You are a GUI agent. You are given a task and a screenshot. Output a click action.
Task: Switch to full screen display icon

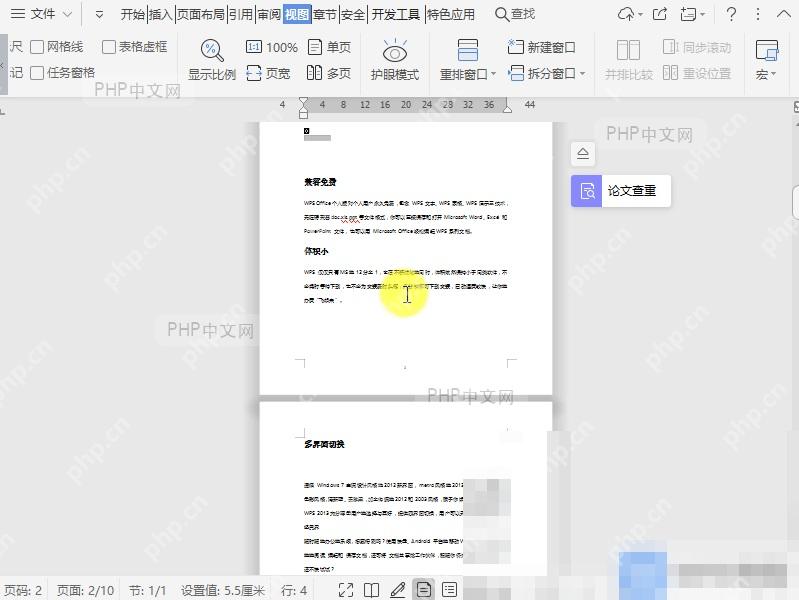346,590
